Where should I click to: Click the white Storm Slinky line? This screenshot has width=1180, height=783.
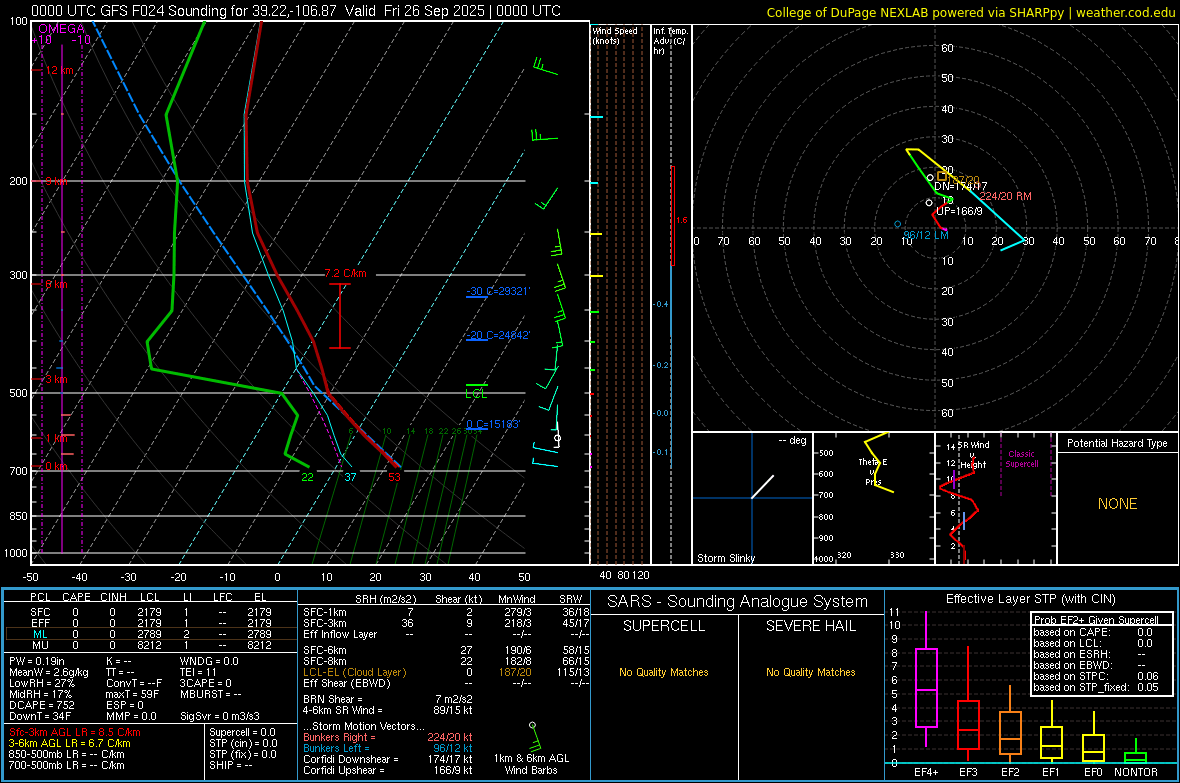click(762, 486)
